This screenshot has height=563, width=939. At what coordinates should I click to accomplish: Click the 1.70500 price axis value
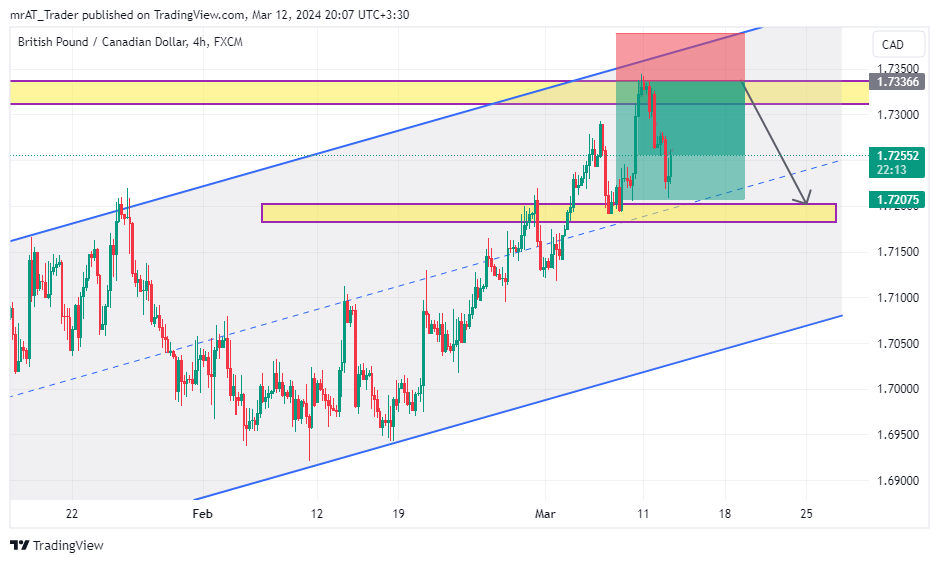click(898, 343)
